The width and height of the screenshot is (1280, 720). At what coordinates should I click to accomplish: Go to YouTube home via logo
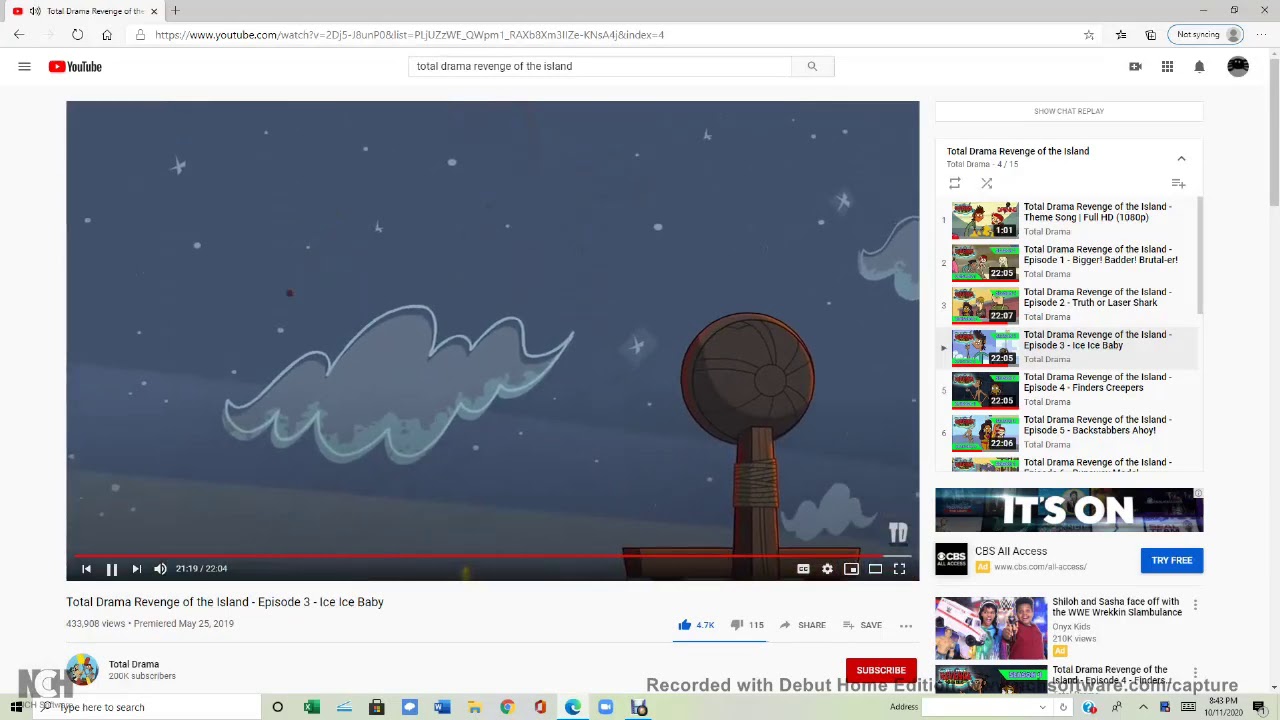coord(75,67)
